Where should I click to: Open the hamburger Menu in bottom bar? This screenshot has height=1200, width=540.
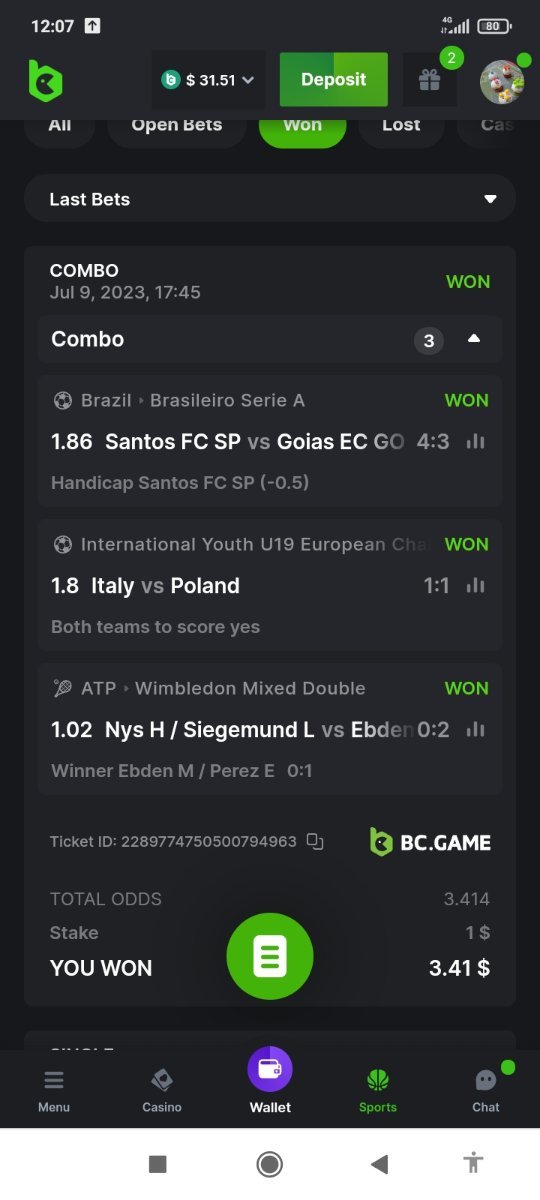(x=54, y=1089)
